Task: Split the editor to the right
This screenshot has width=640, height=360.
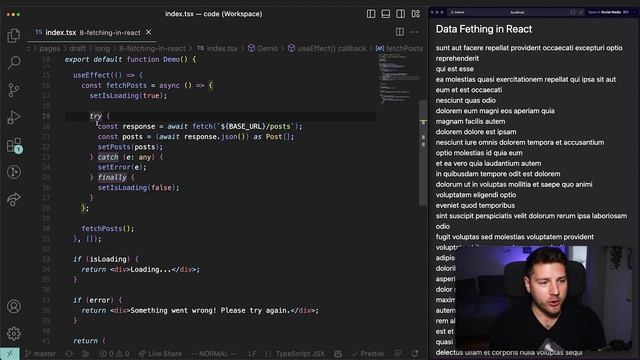Action: [x=400, y=32]
